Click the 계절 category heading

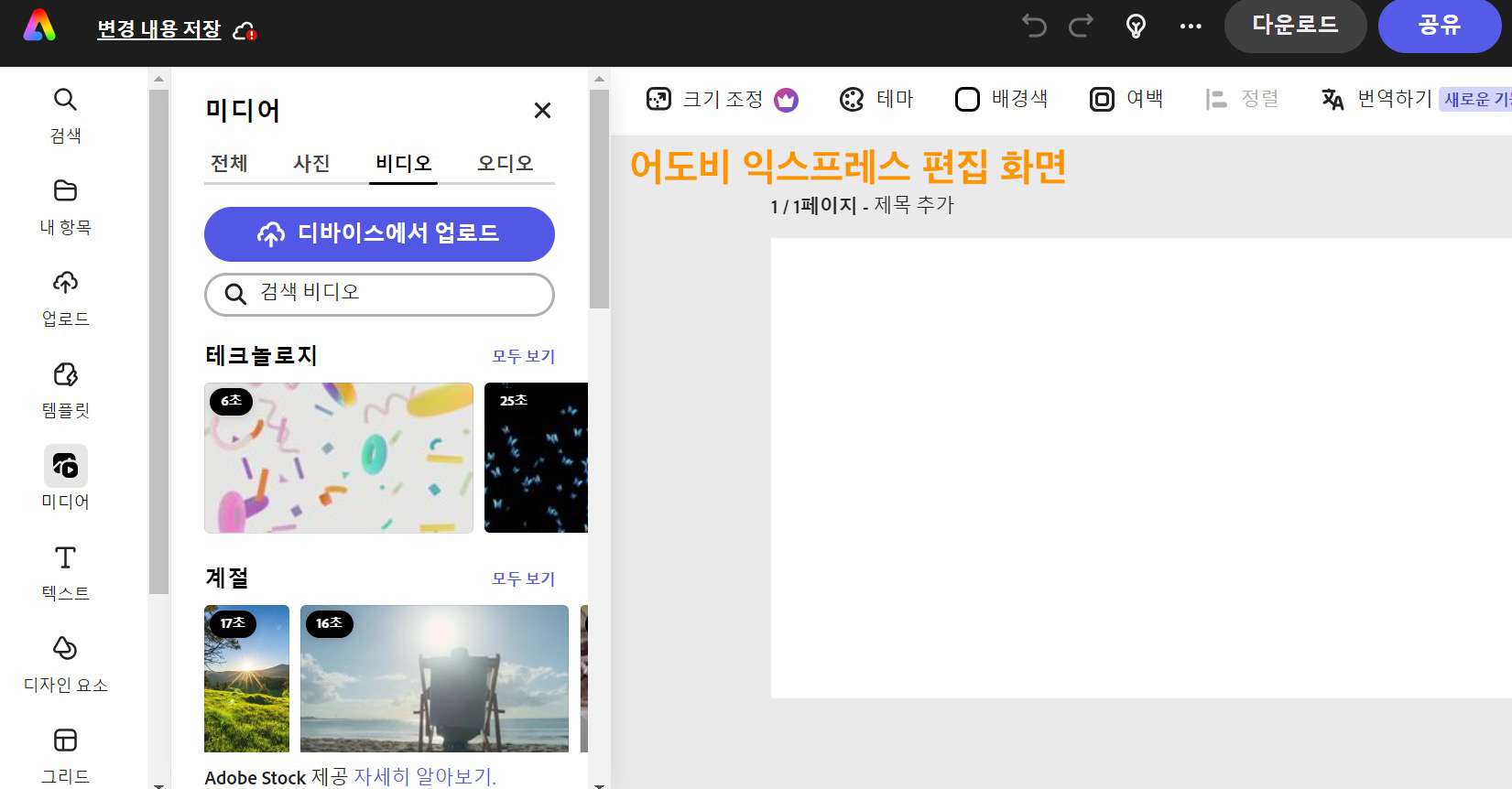[x=227, y=578]
